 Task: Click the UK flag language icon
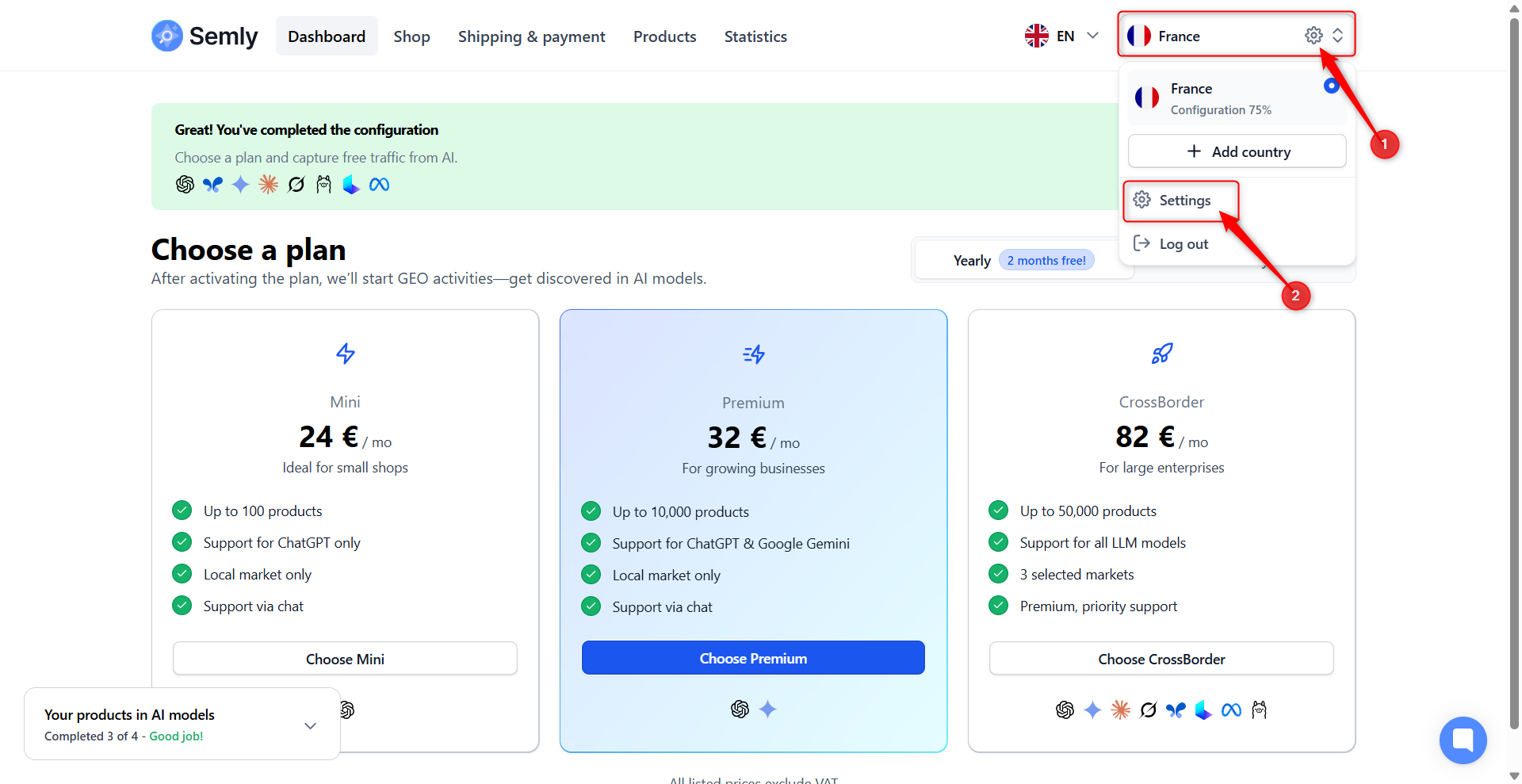pyautogui.click(x=1036, y=36)
